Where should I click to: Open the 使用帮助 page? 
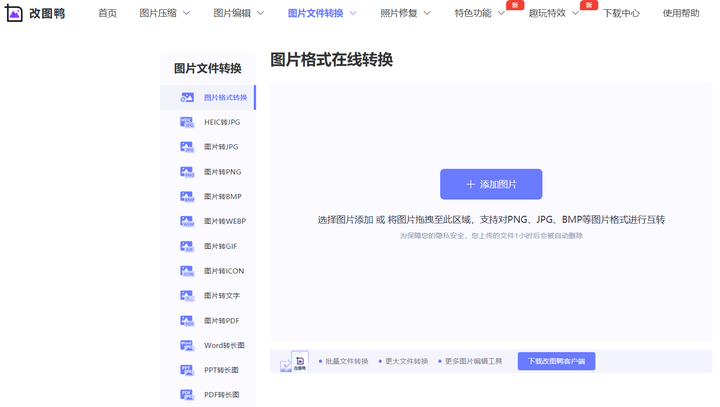[x=681, y=13]
